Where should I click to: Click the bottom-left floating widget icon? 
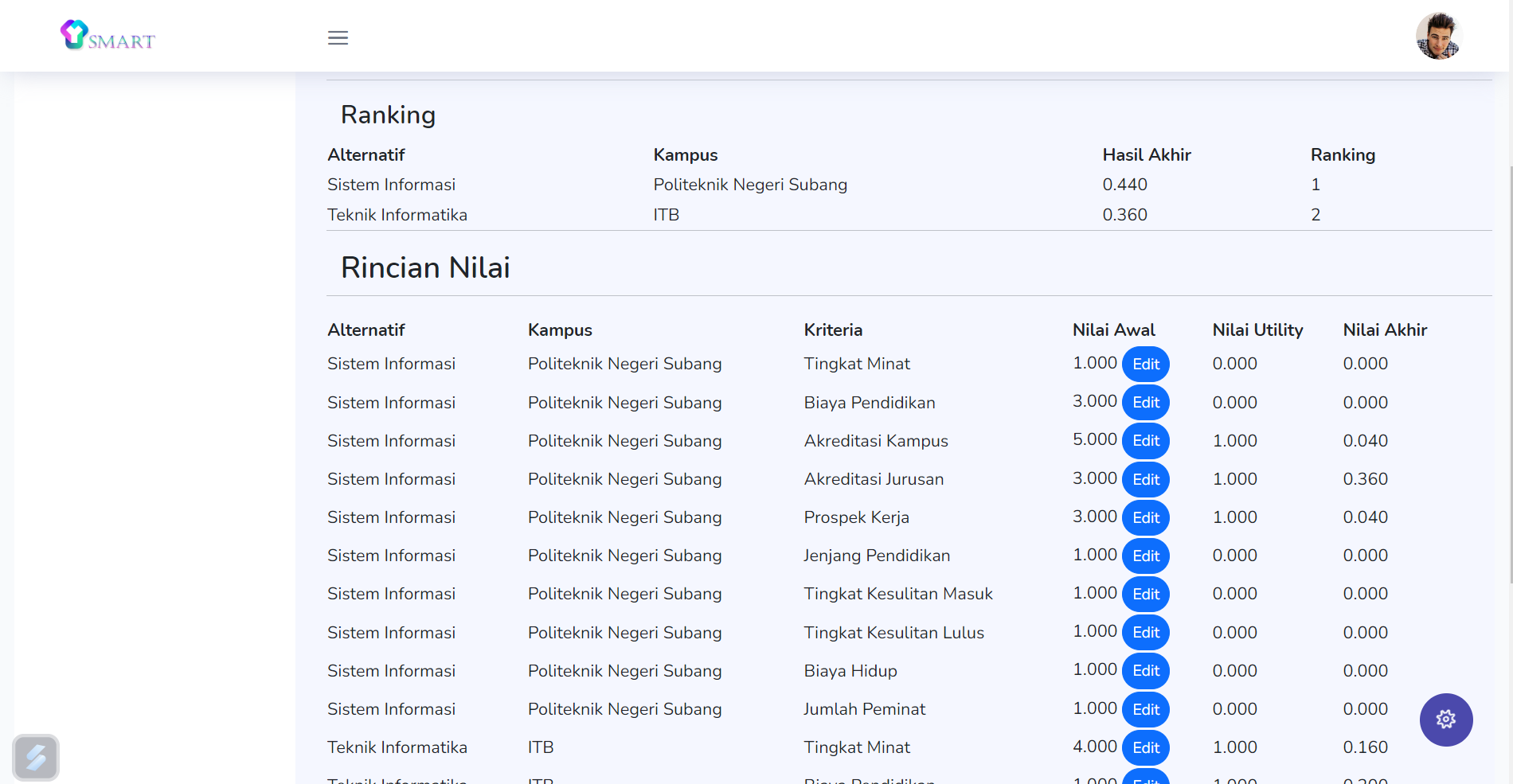[x=36, y=757]
